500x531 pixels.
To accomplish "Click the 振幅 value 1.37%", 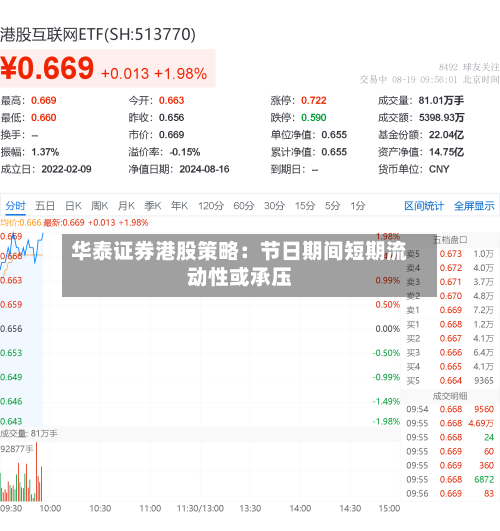I will 45,152.
